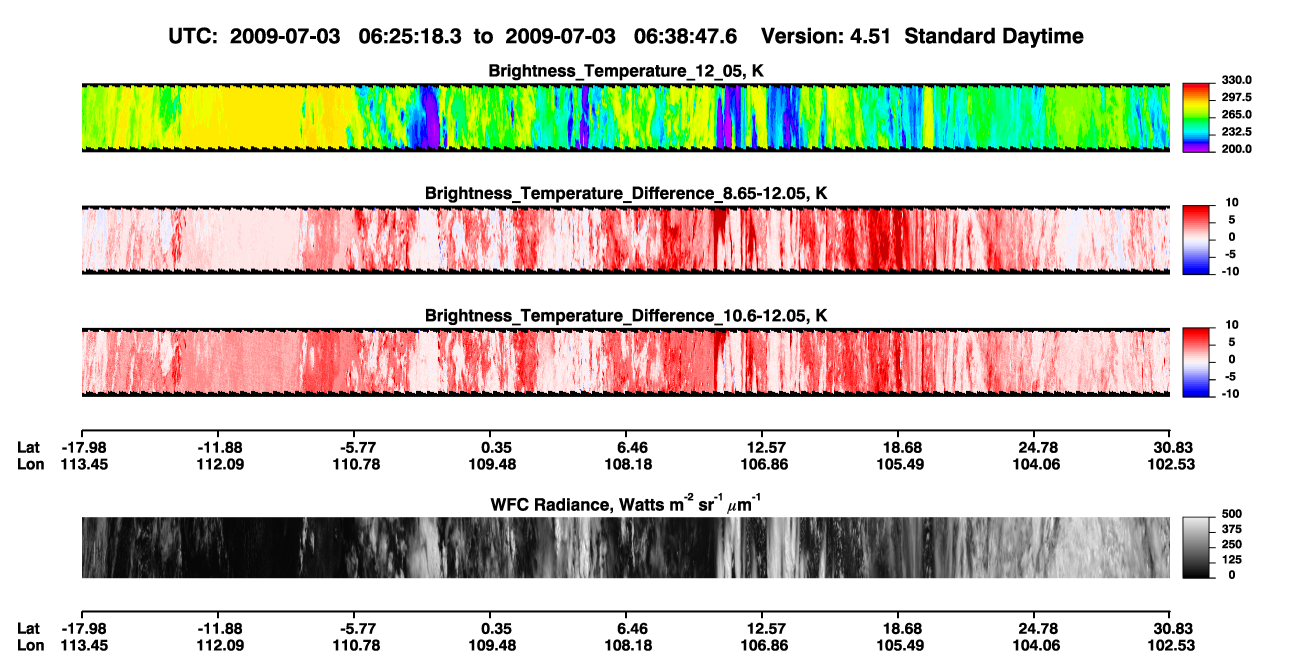This screenshot has height=667, width=1300.
Task: Click the Brightness_Temperature_Difference_8.65-12.05 title
Action: 626,193
